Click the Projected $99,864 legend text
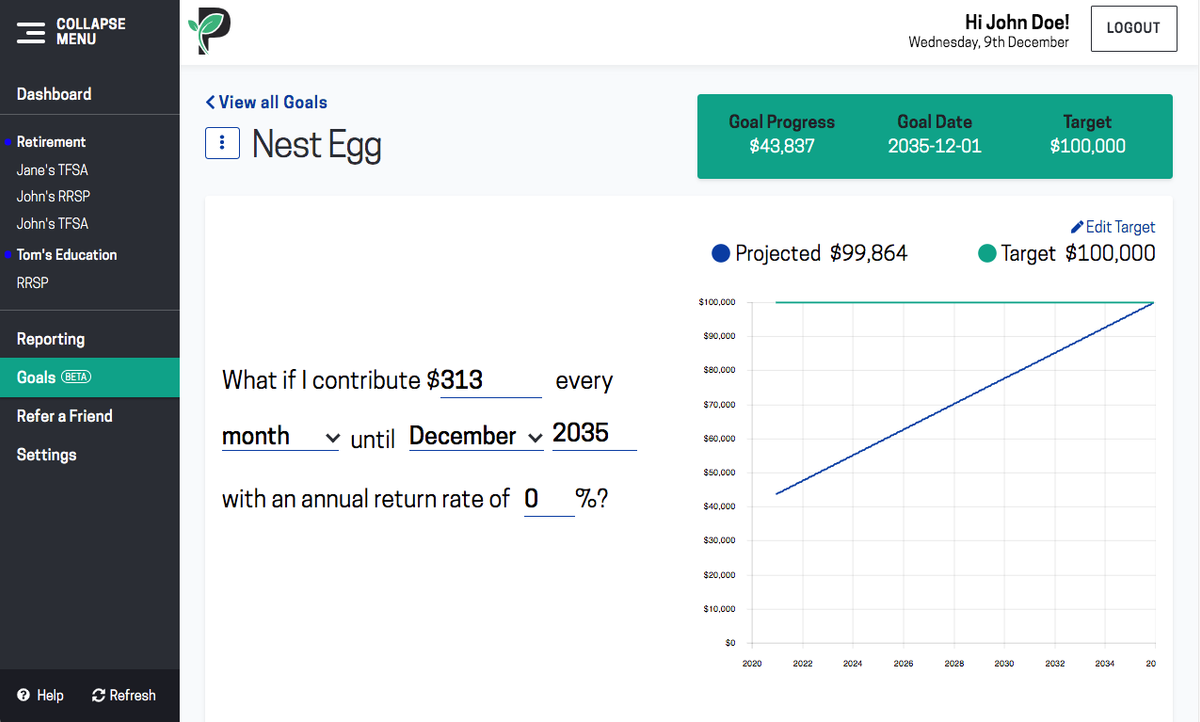Viewport: 1200px width, 722px height. point(821,254)
